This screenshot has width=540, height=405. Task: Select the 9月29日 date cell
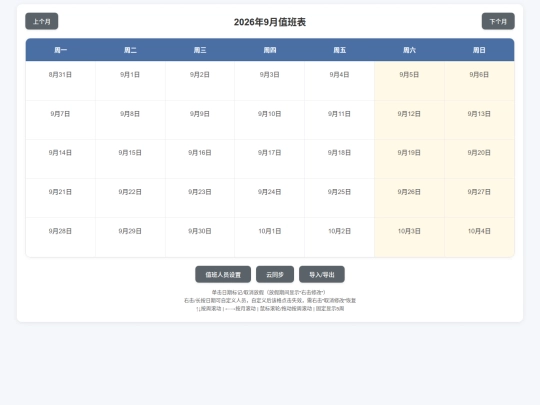point(130,237)
